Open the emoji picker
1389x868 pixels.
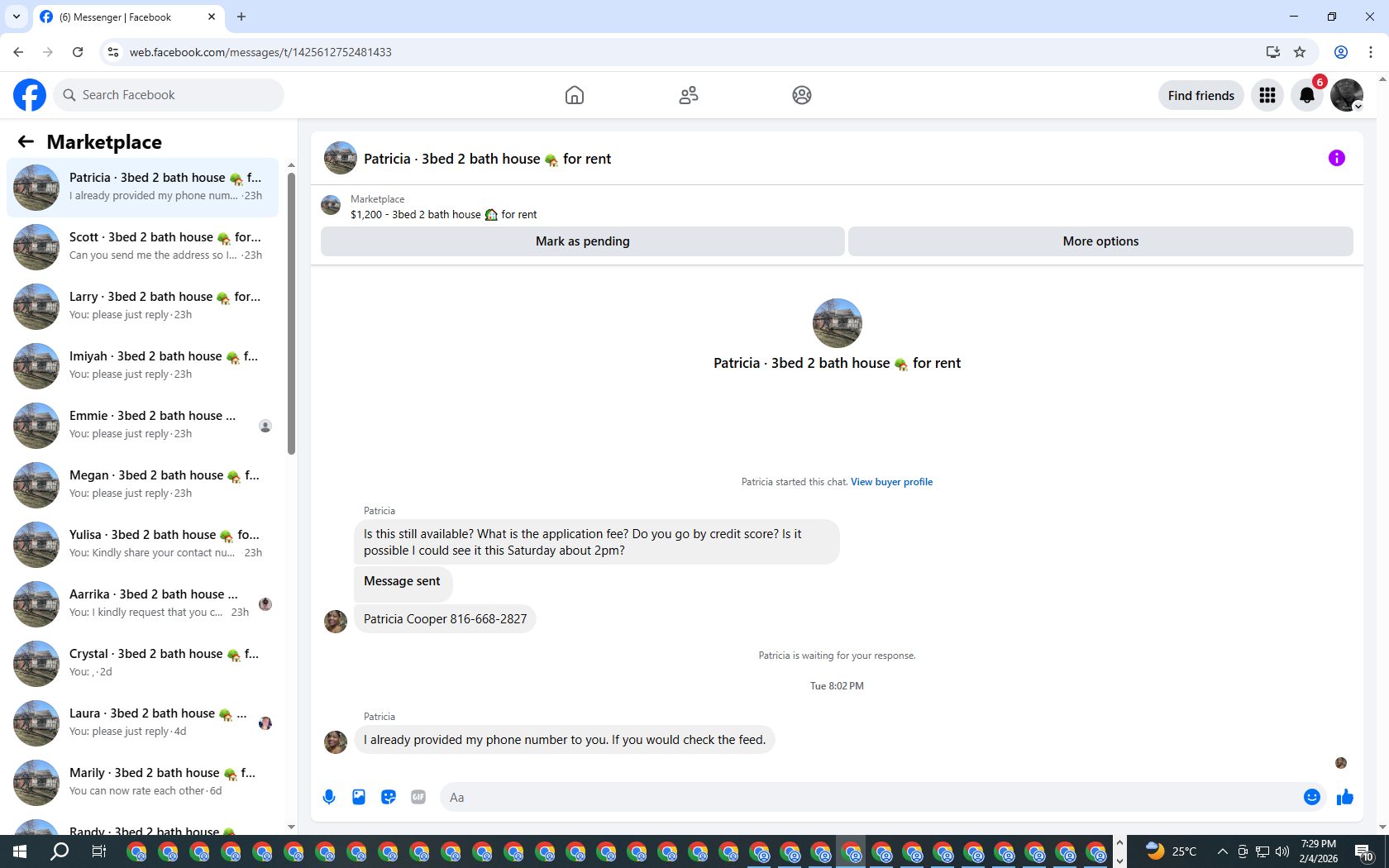[x=1312, y=797]
